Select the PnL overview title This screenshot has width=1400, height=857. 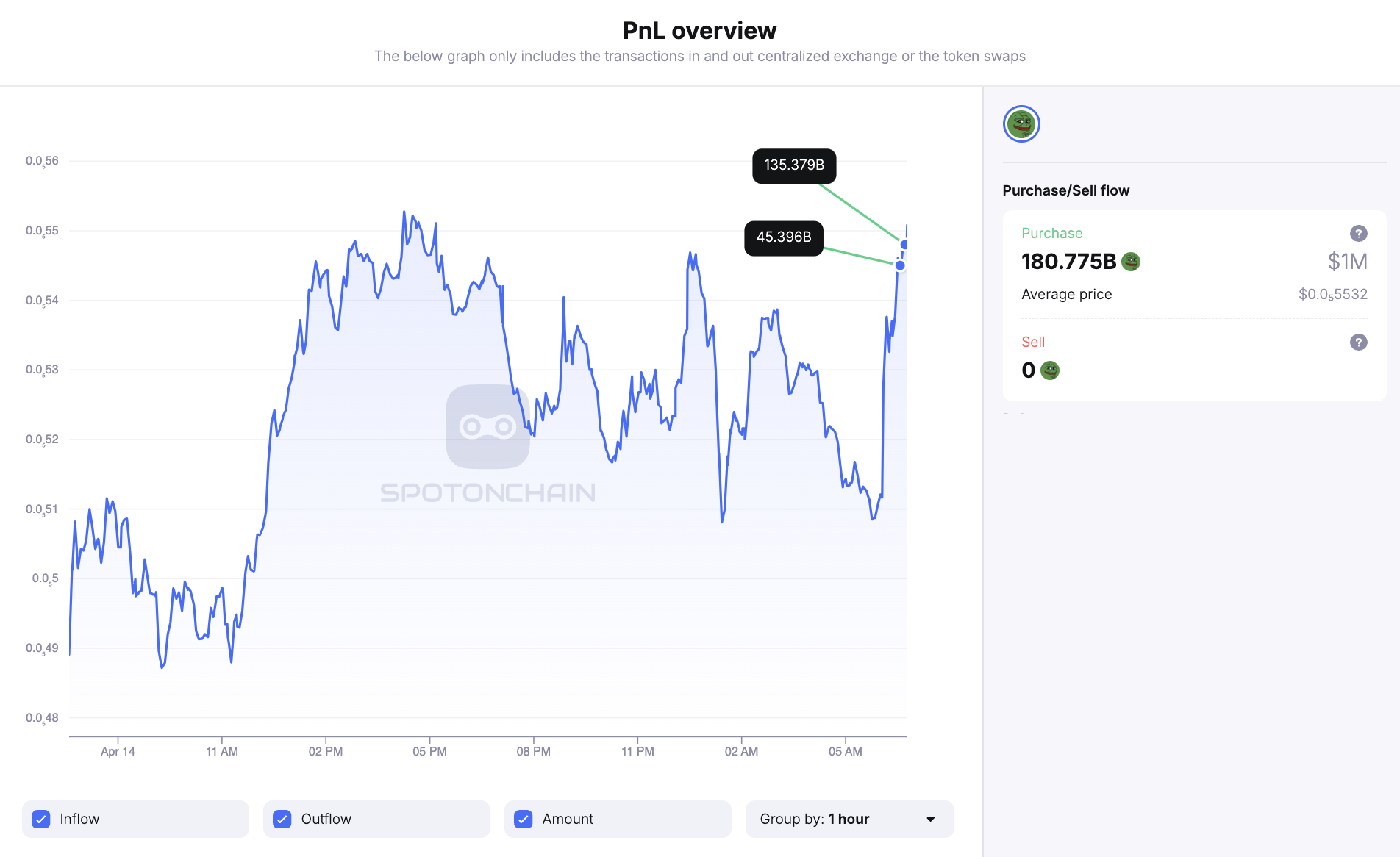coord(699,30)
